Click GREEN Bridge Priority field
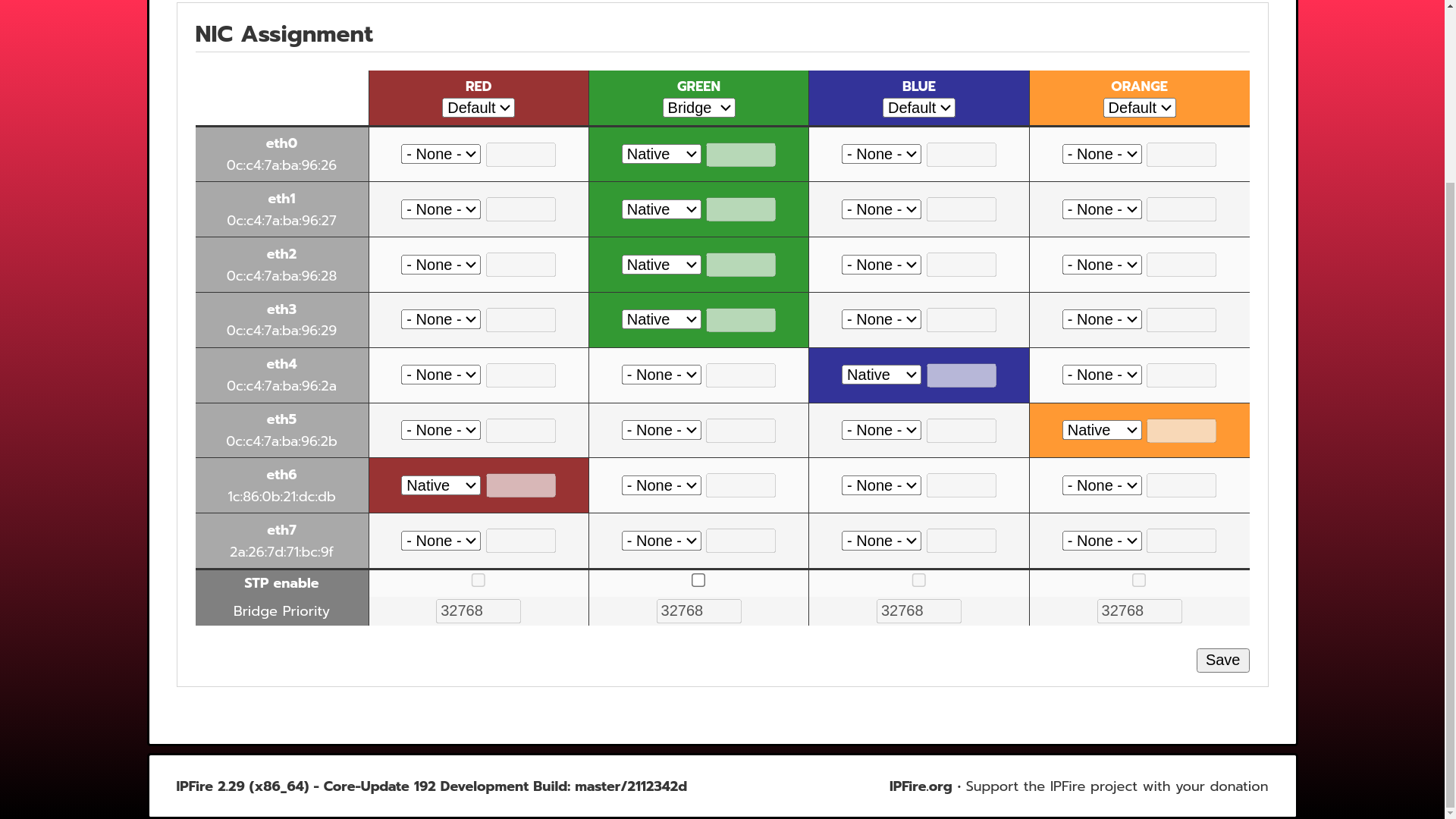This screenshot has width=1456, height=819. coord(698,611)
